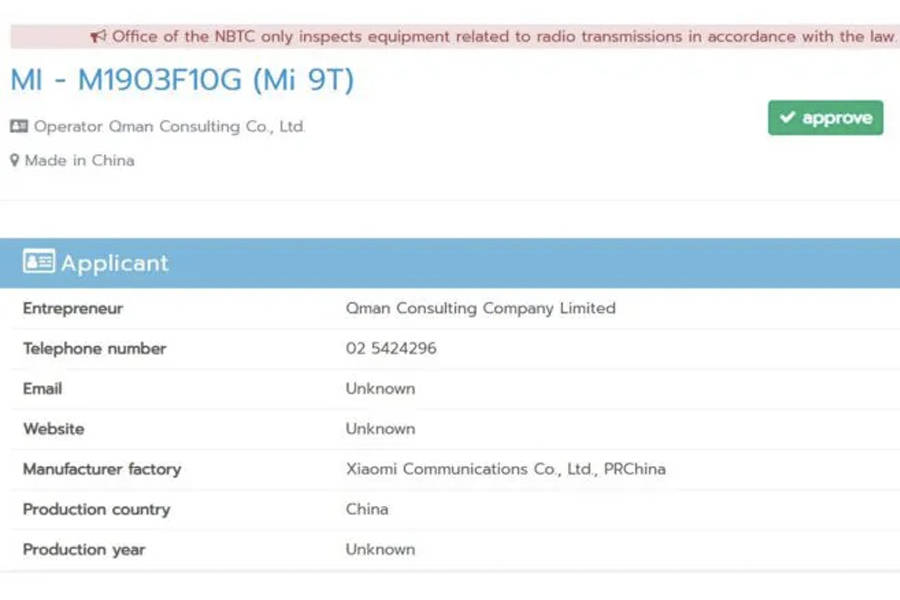Click the Production country value China

click(366, 509)
